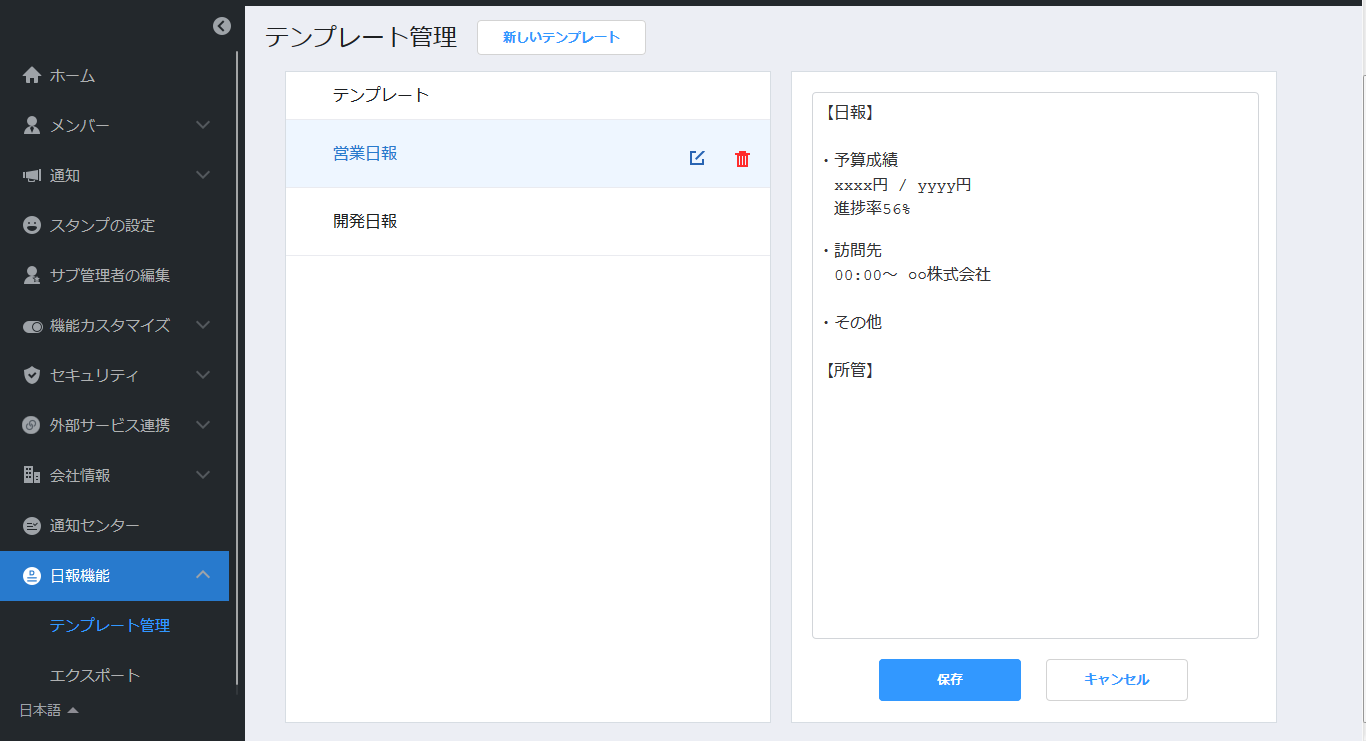The width and height of the screenshot is (1366, 744).
Task: Click the home icon beside ホーム
Action: point(32,75)
